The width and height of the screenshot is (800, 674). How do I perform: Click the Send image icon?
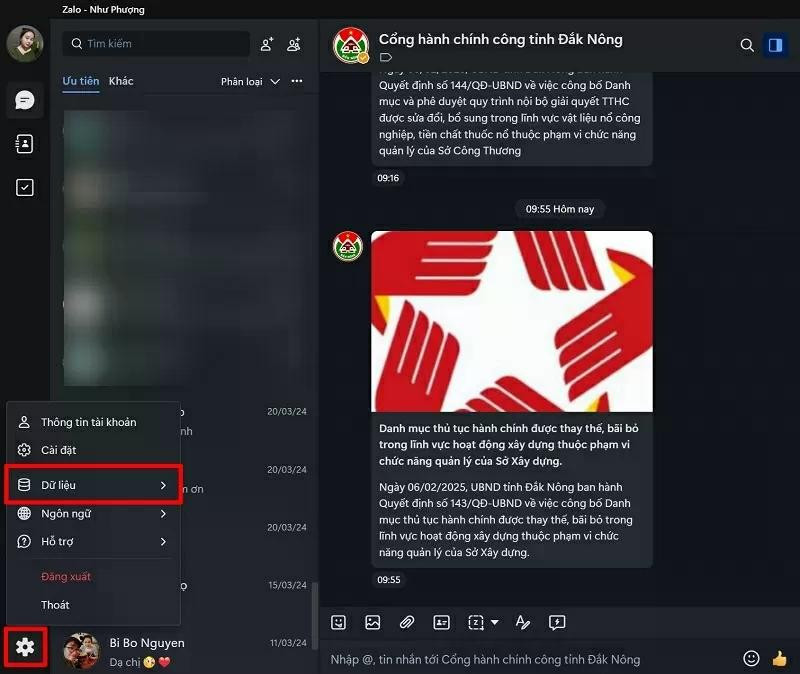373,622
